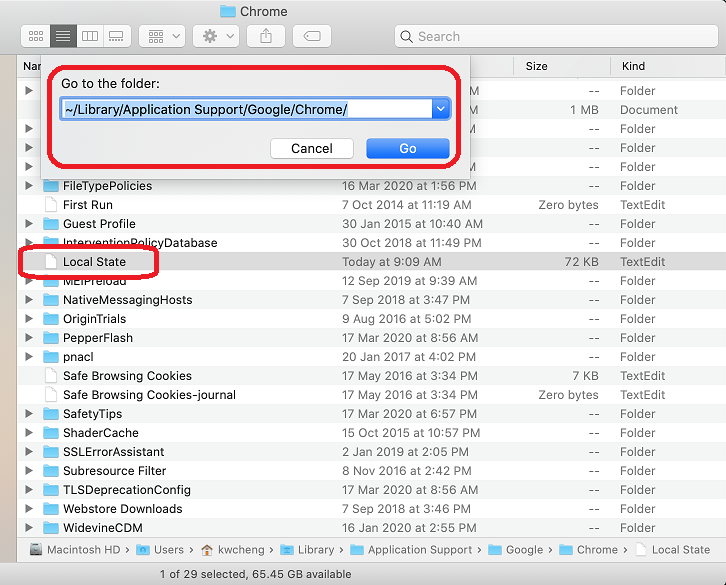
Task: Click the Subresource Filter folder icon
Action: (50, 471)
